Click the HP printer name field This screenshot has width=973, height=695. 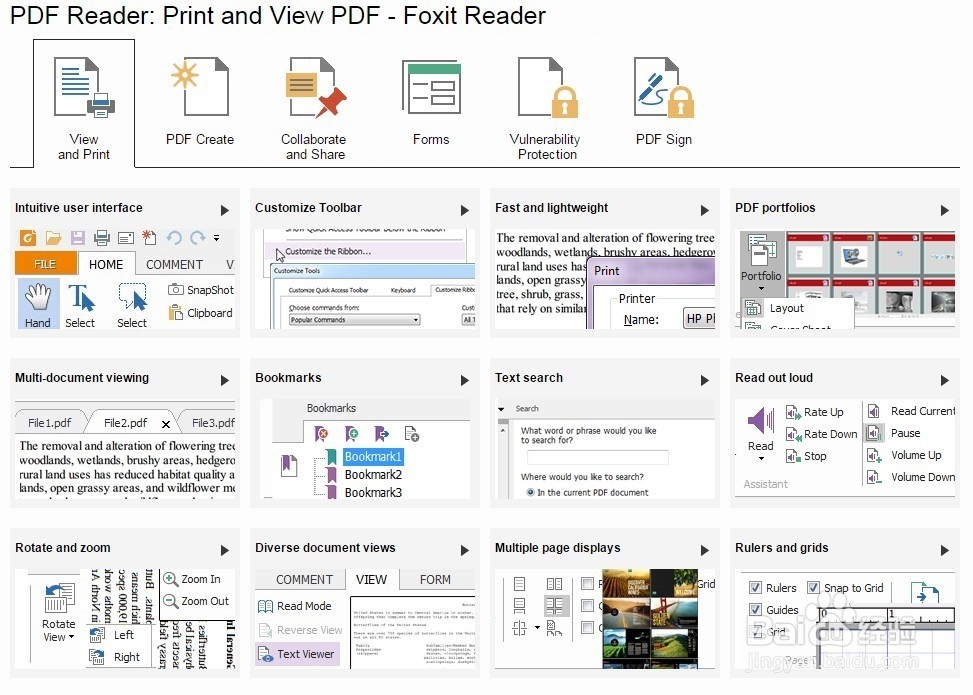(699, 318)
